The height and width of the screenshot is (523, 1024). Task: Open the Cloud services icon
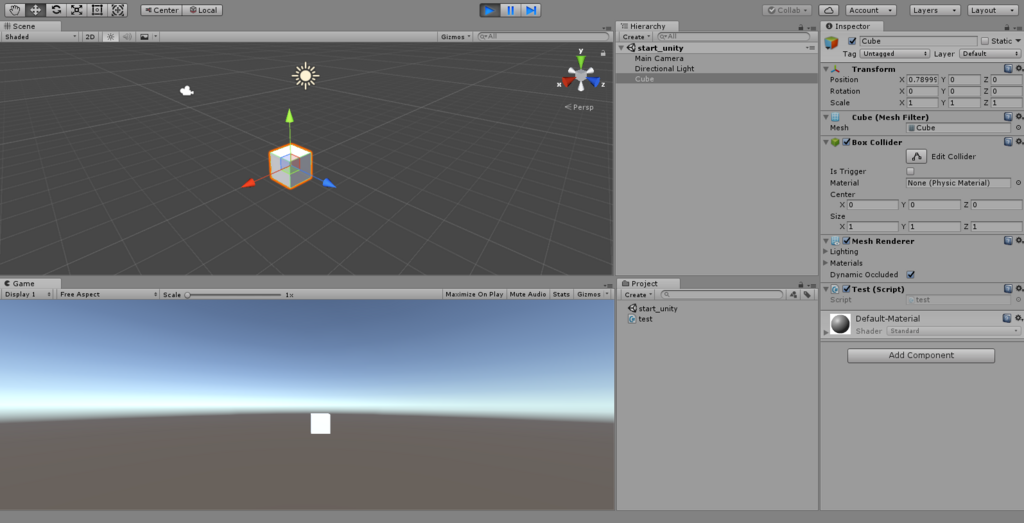point(829,10)
